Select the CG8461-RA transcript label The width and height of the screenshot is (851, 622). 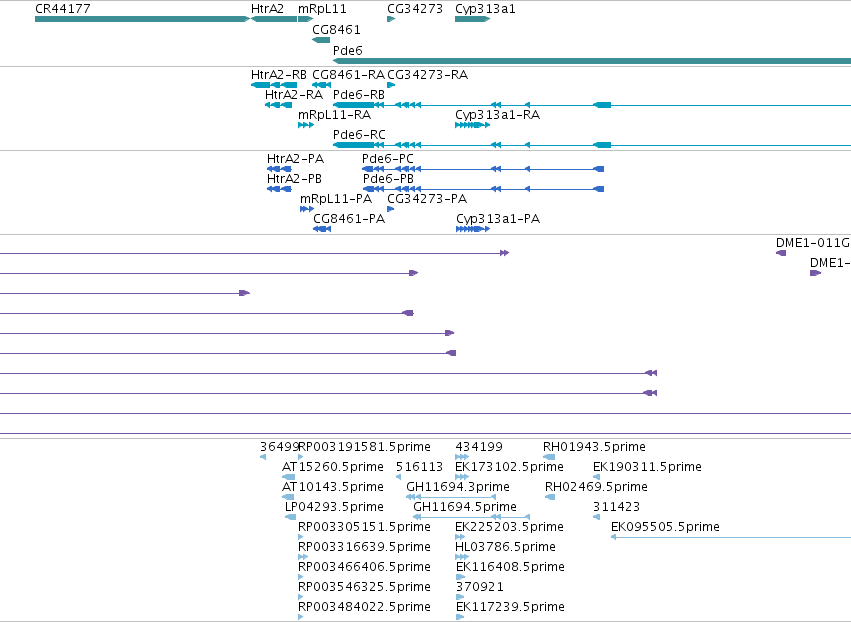tap(348, 74)
